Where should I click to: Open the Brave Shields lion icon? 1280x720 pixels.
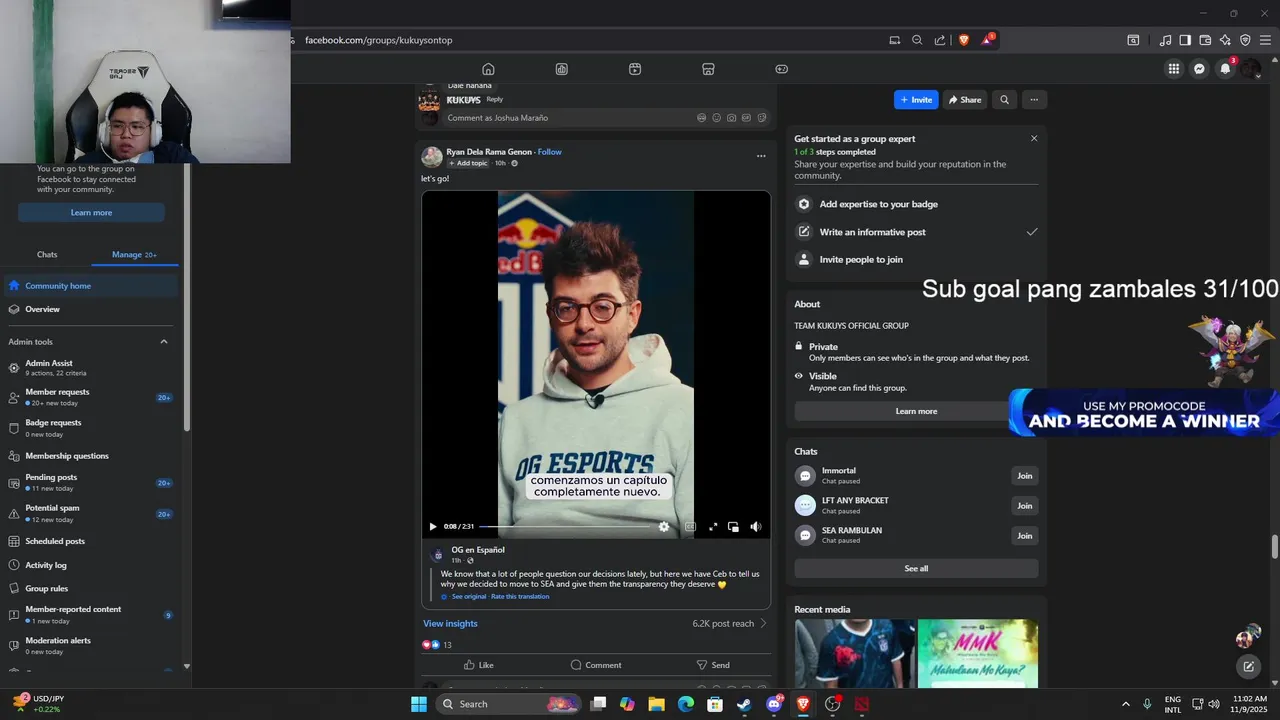(x=964, y=40)
